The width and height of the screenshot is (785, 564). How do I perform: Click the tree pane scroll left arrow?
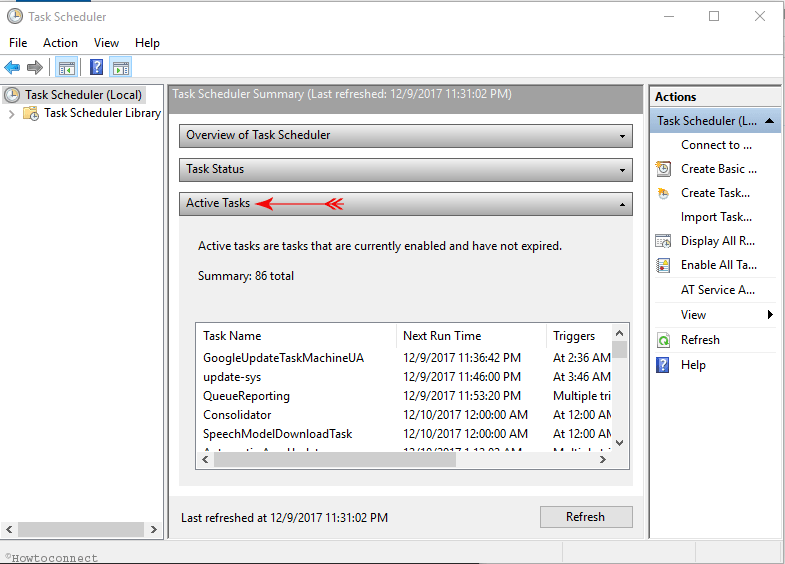pyautogui.click(x=9, y=529)
